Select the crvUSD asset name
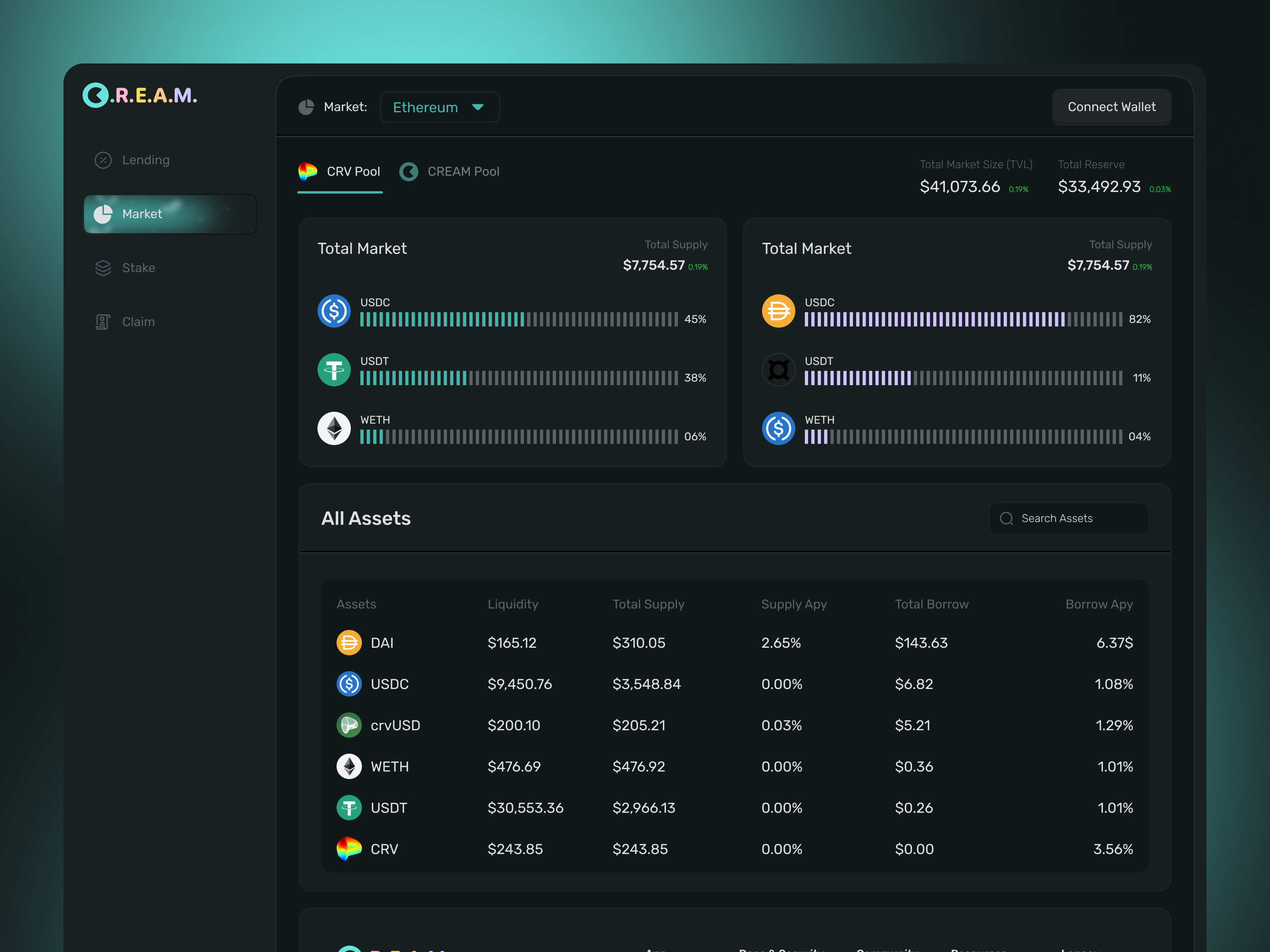This screenshot has width=1270, height=952. pyautogui.click(x=395, y=726)
